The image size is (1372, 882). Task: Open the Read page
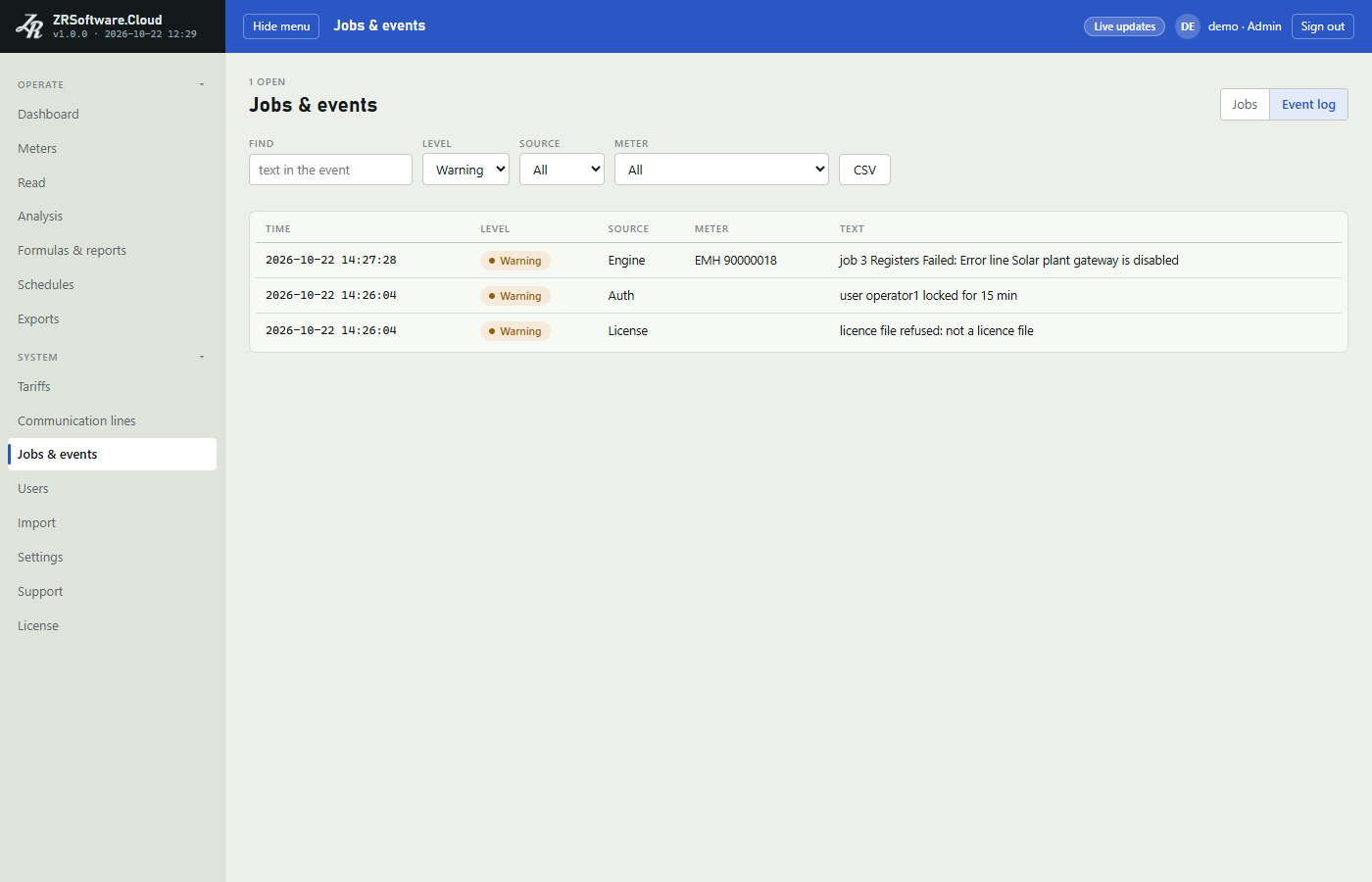[x=112, y=183]
